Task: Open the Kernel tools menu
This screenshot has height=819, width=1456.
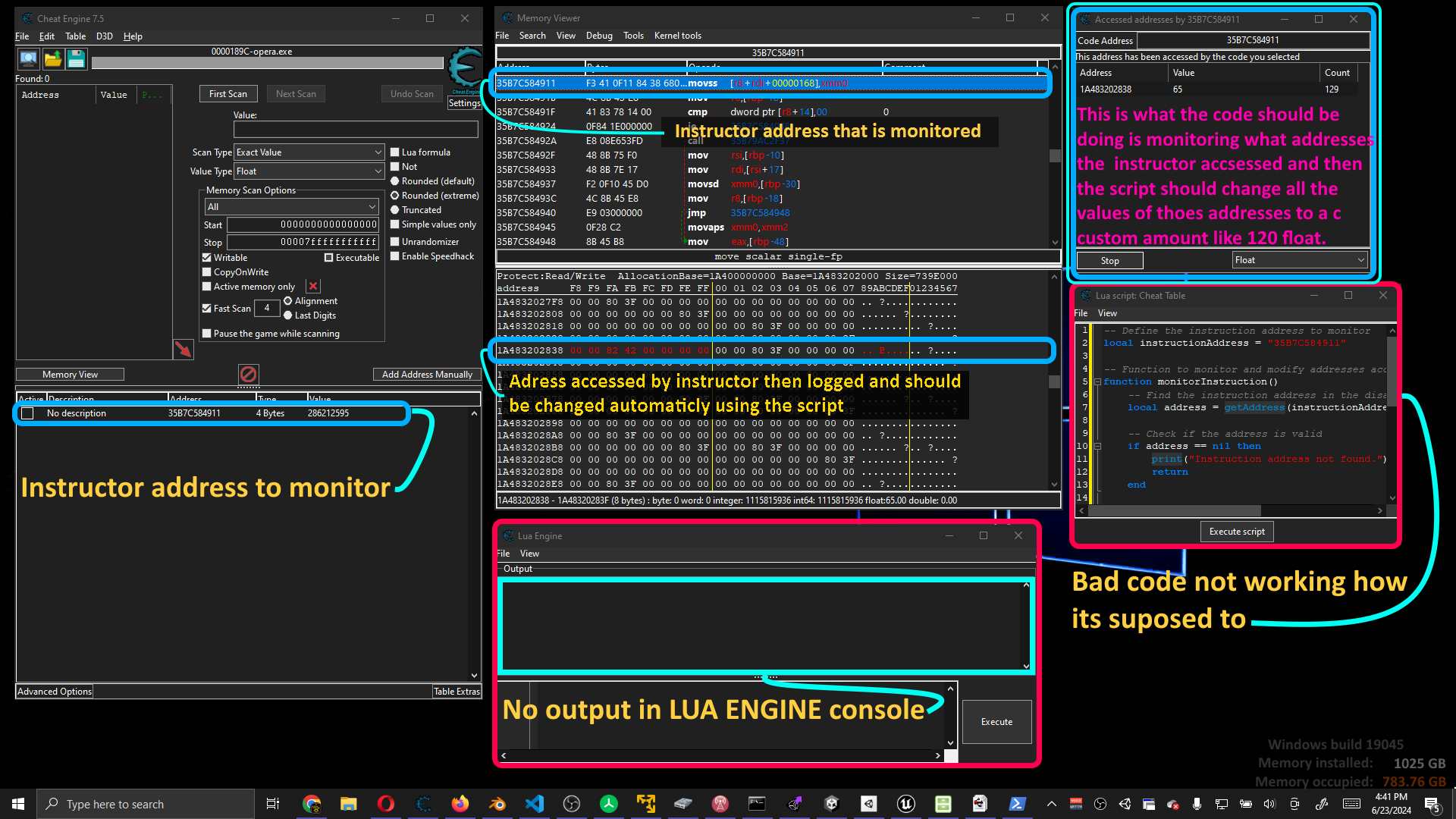Action: click(677, 35)
